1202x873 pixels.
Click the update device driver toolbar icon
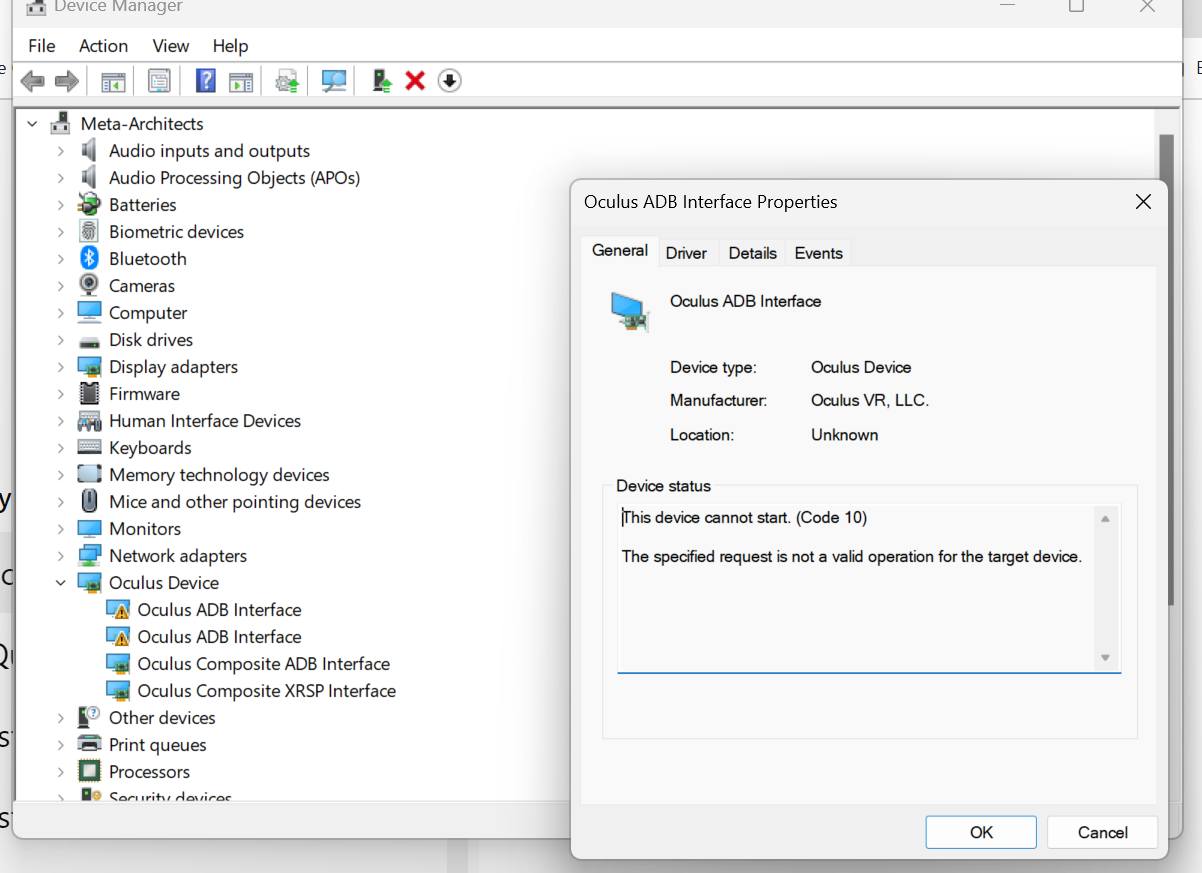[381, 81]
